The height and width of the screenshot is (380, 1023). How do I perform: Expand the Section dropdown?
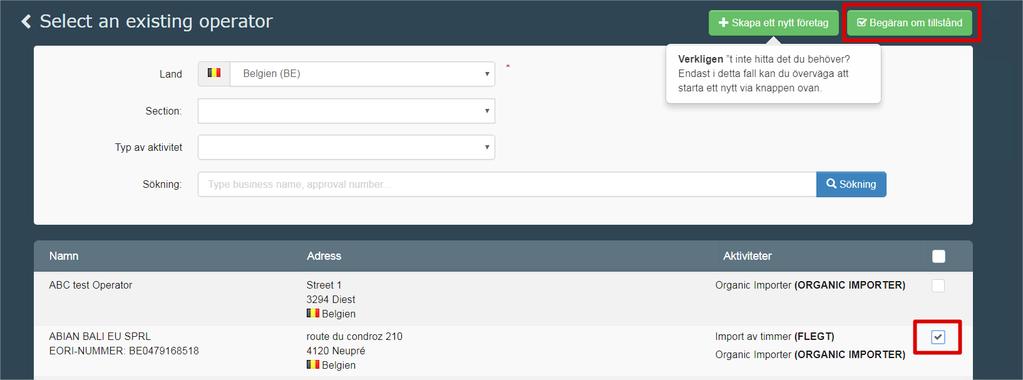(x=346, y=111)
